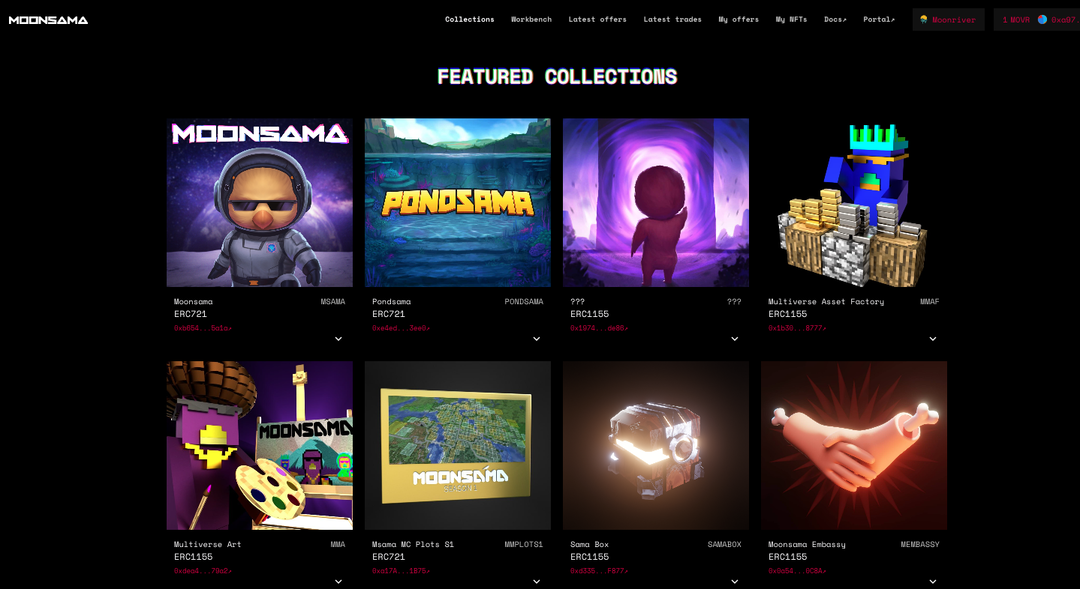Open the Portal external link
Screen dimensions: 1080x589
(879, 19)
